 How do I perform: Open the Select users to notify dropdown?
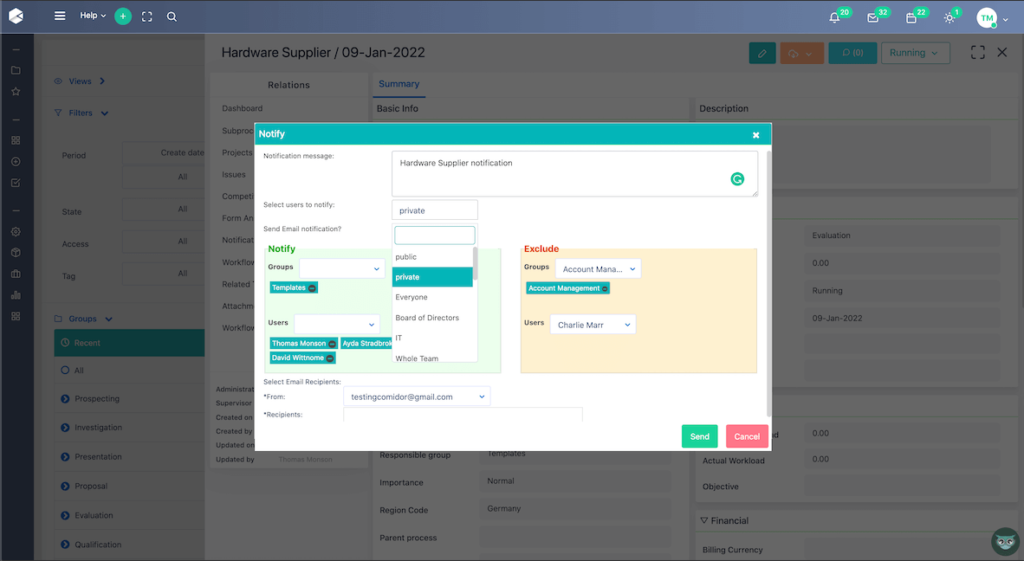coord(434,210)
